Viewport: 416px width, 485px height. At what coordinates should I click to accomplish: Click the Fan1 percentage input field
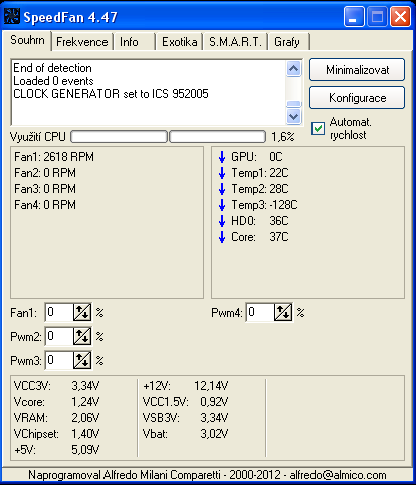pyautogui.click(x=59, y=312)
